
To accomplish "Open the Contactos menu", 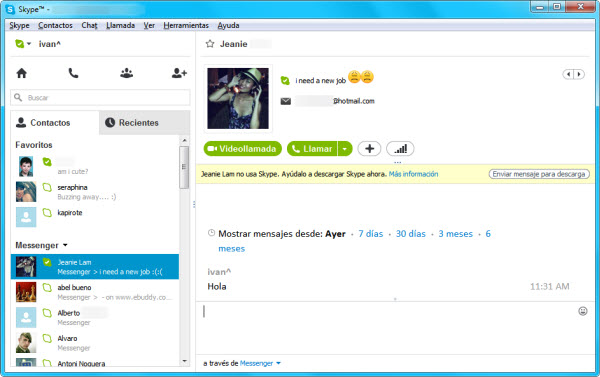I will tap(55, 25).
